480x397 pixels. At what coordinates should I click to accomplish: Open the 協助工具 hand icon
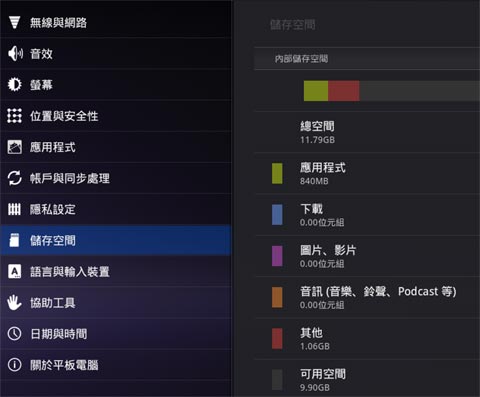point(14,303)
